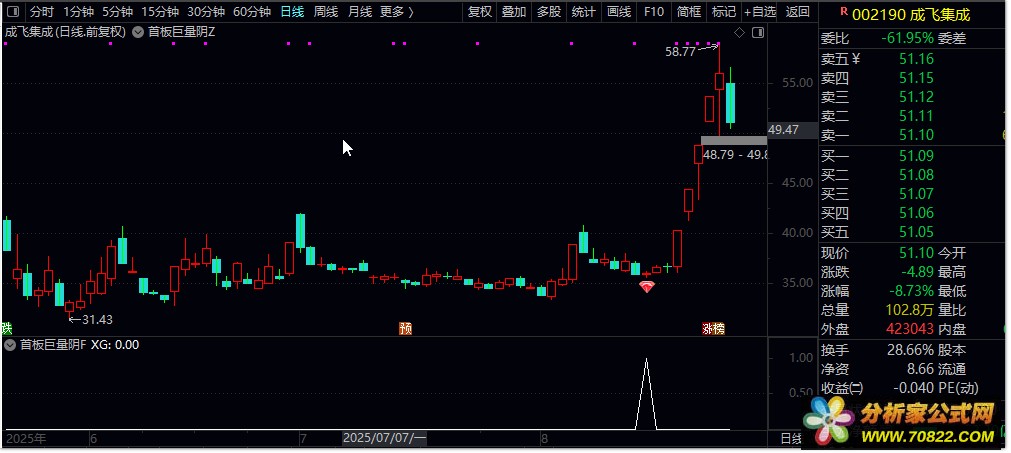Activate the 画线 drawing tool button
Viewport: 1011px width, 453px height.
(x=619, y=12)
